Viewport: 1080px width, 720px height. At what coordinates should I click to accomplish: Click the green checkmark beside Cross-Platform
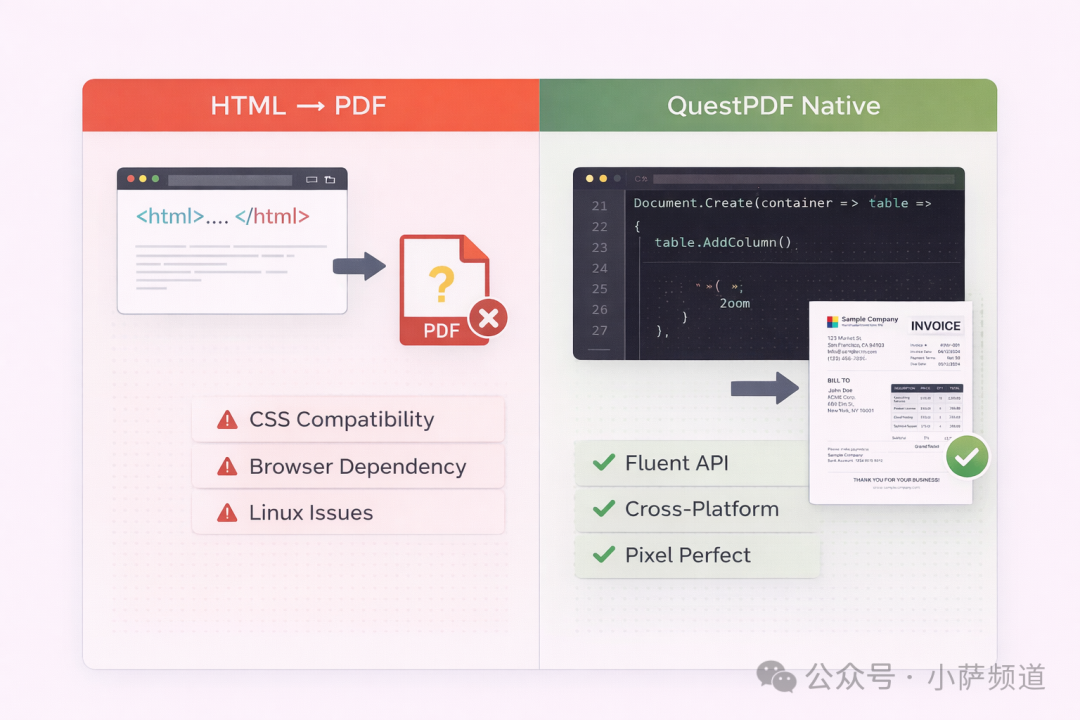coord(603,508)
